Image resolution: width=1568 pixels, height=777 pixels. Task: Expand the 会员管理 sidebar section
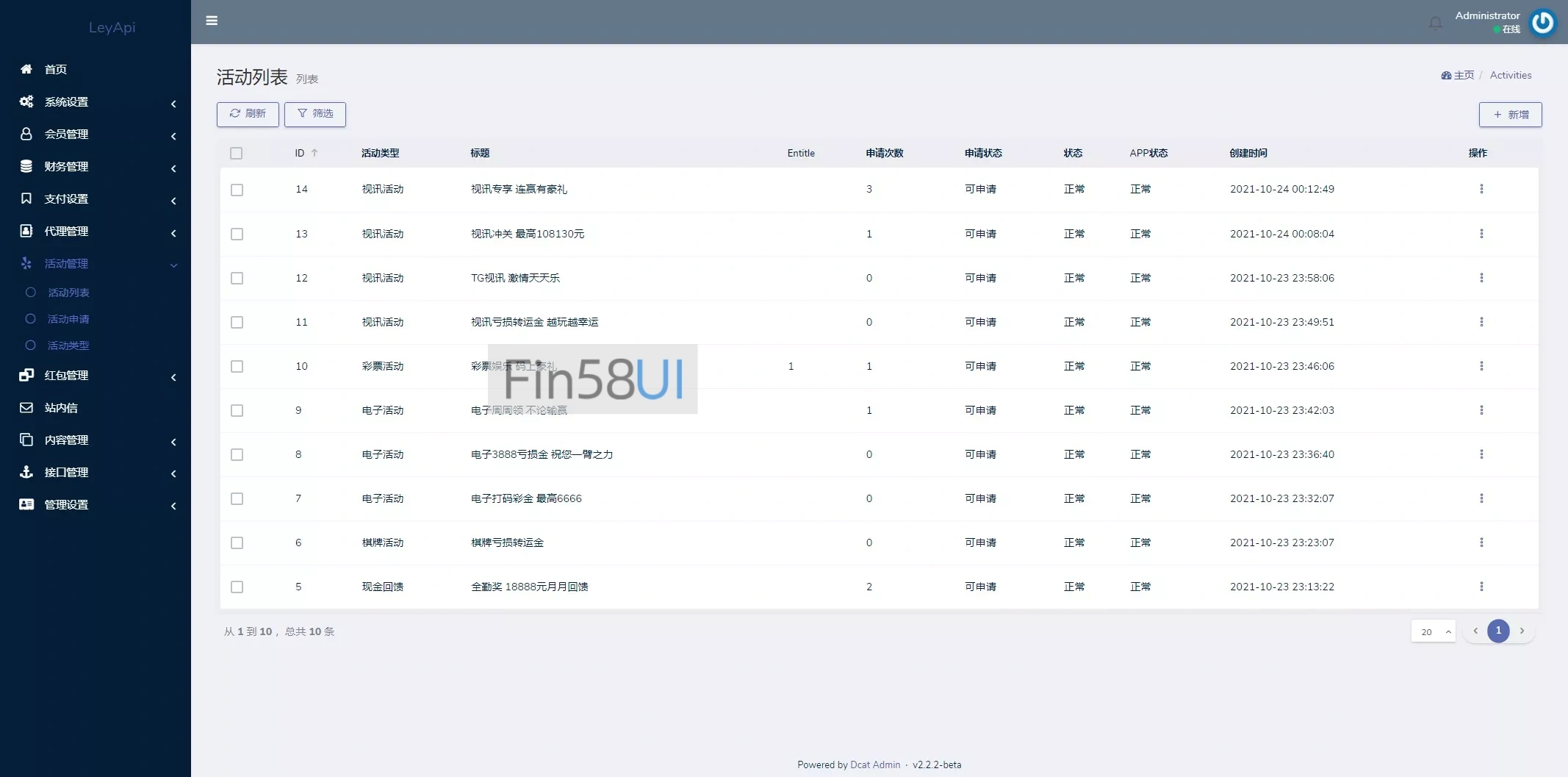(66, 134)
